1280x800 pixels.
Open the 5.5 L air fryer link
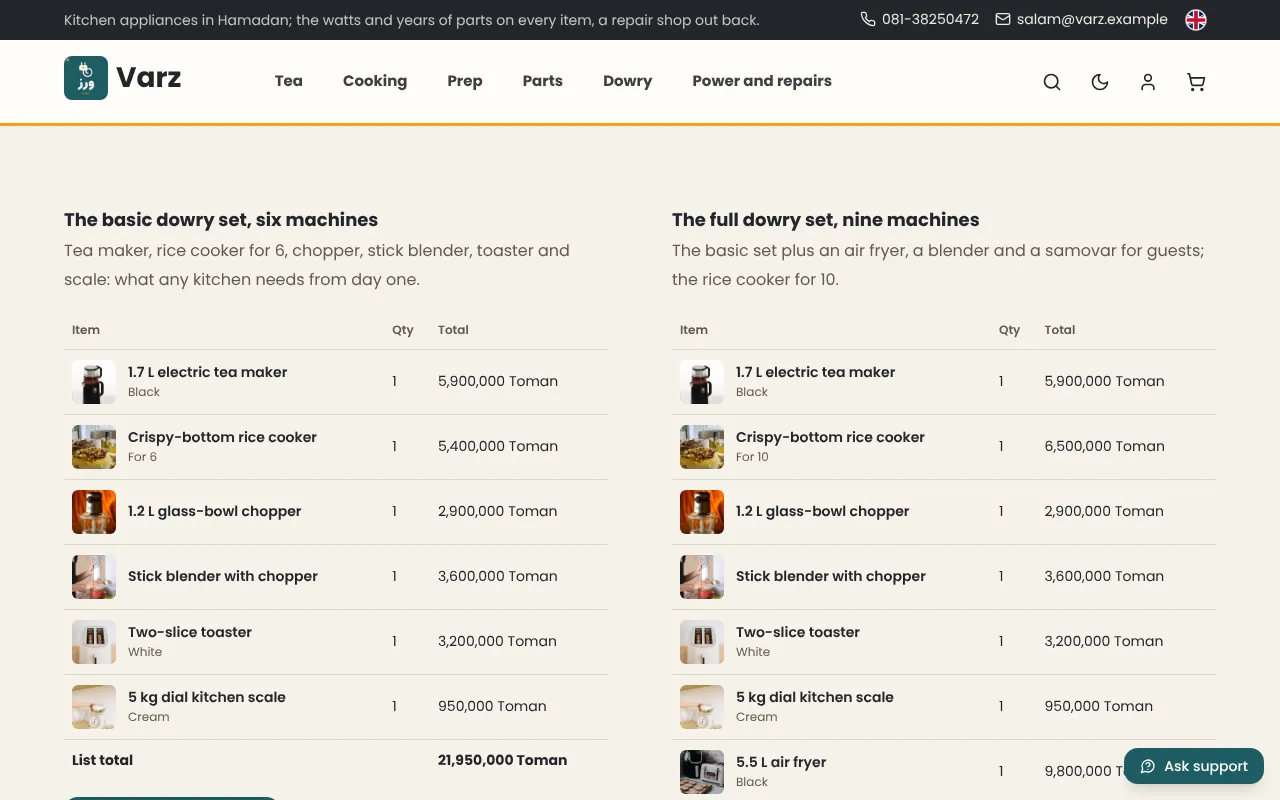pos(781,762)
